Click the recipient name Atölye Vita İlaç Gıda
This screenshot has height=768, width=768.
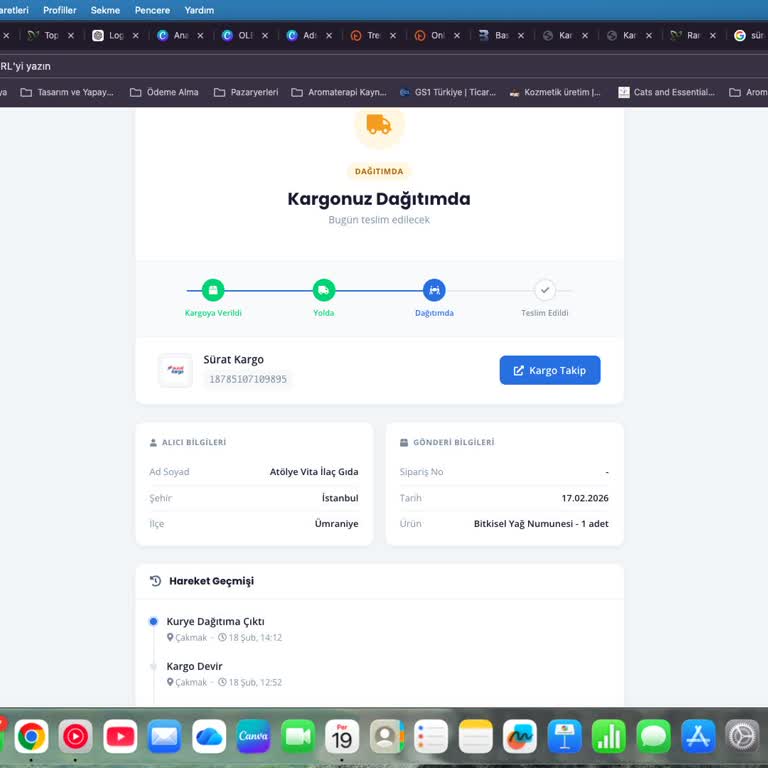point(314,472)
